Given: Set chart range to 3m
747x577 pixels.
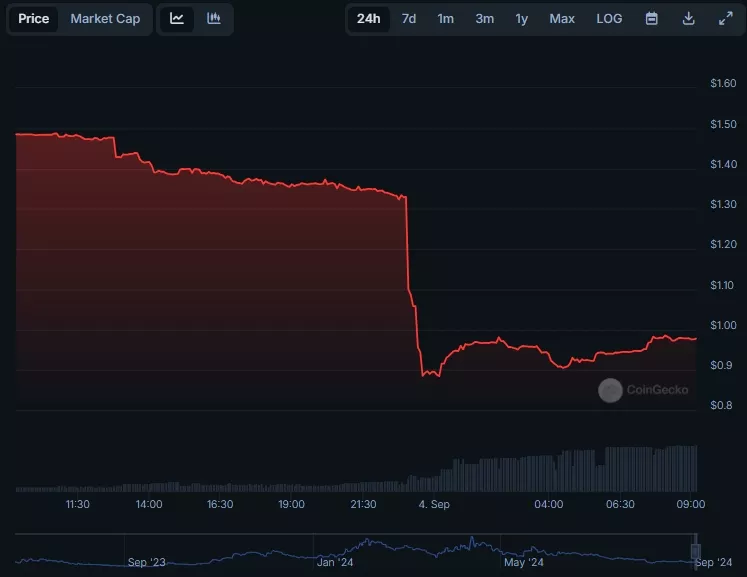Looking at the screenshot, I should 484,19.
